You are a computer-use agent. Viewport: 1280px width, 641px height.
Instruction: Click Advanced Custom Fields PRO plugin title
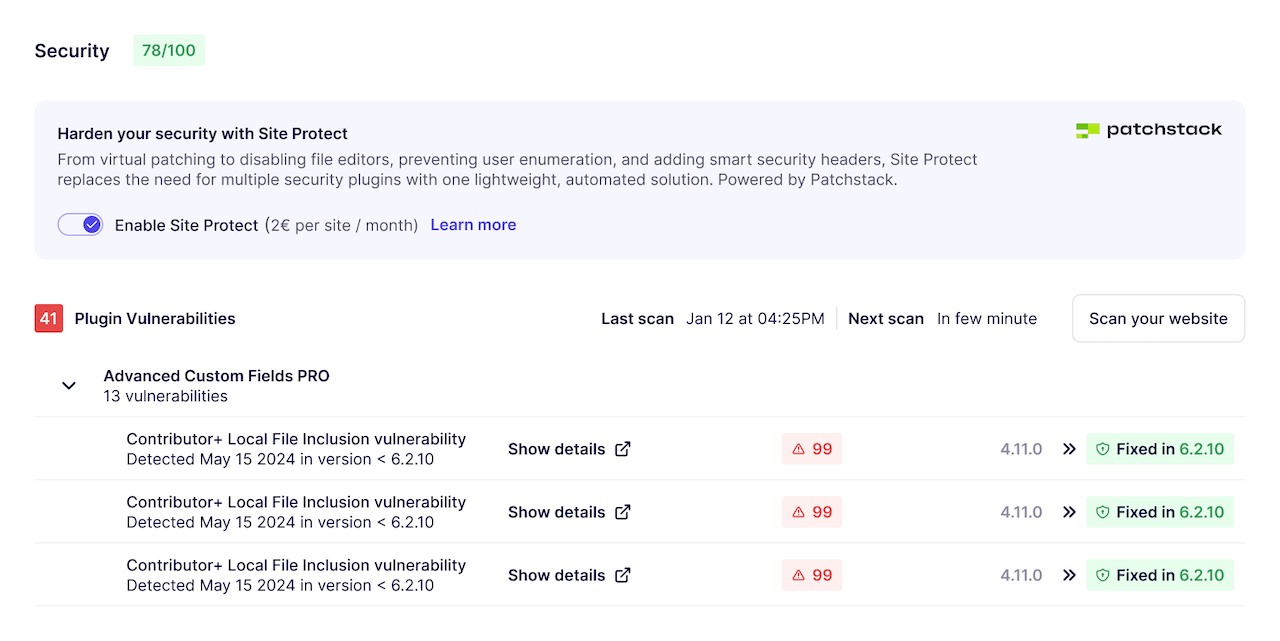216,376
